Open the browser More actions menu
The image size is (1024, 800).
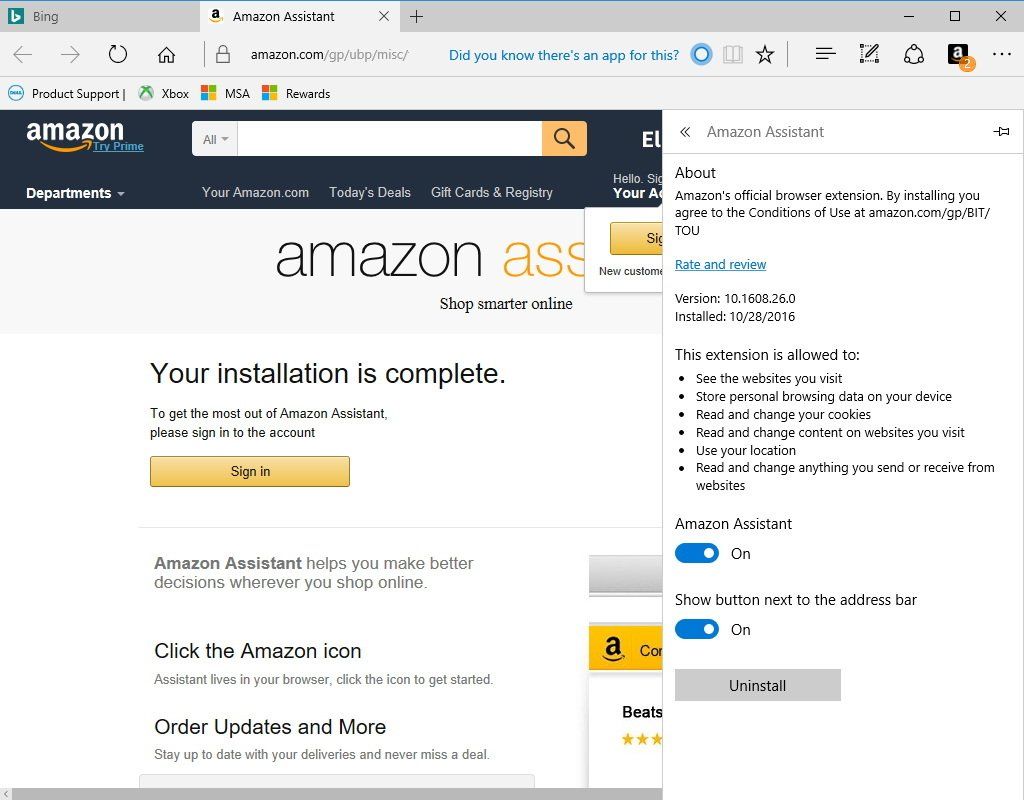point(1002,55)
